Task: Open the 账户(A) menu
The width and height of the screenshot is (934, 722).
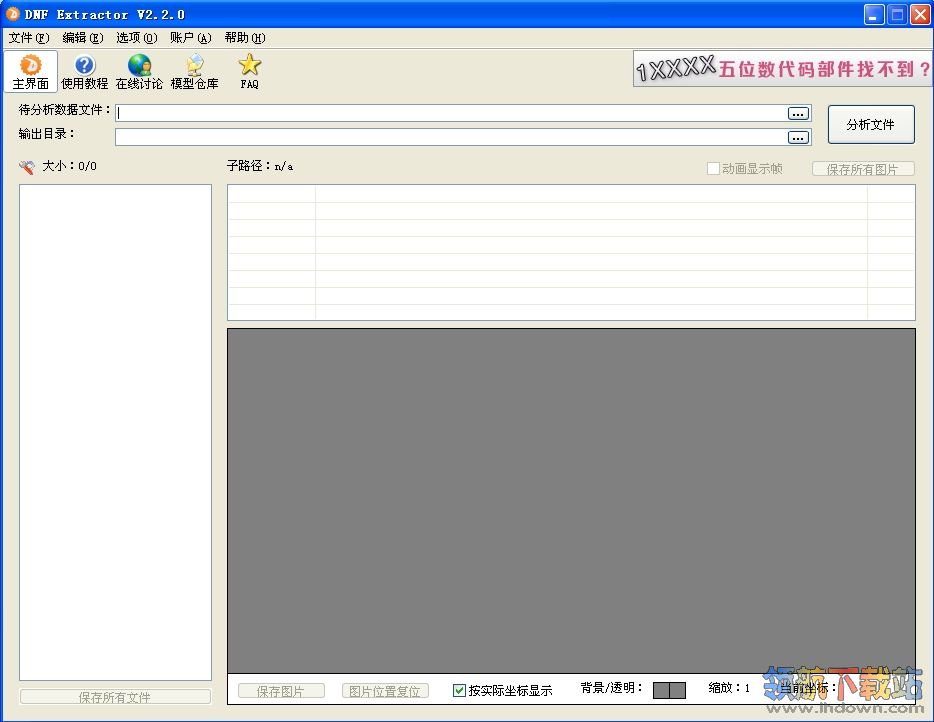Action: coord(191,38)
